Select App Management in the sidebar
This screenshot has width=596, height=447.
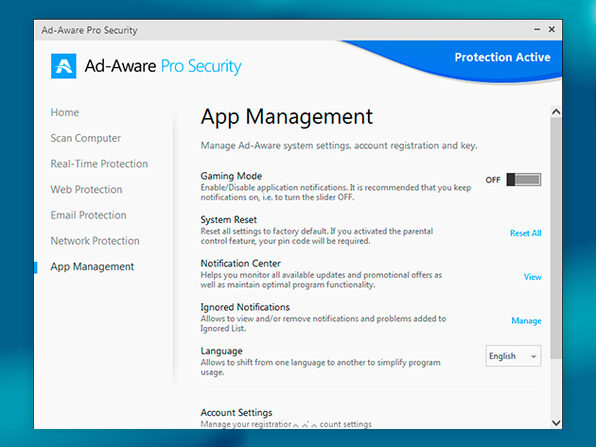(x=92, y=266)
